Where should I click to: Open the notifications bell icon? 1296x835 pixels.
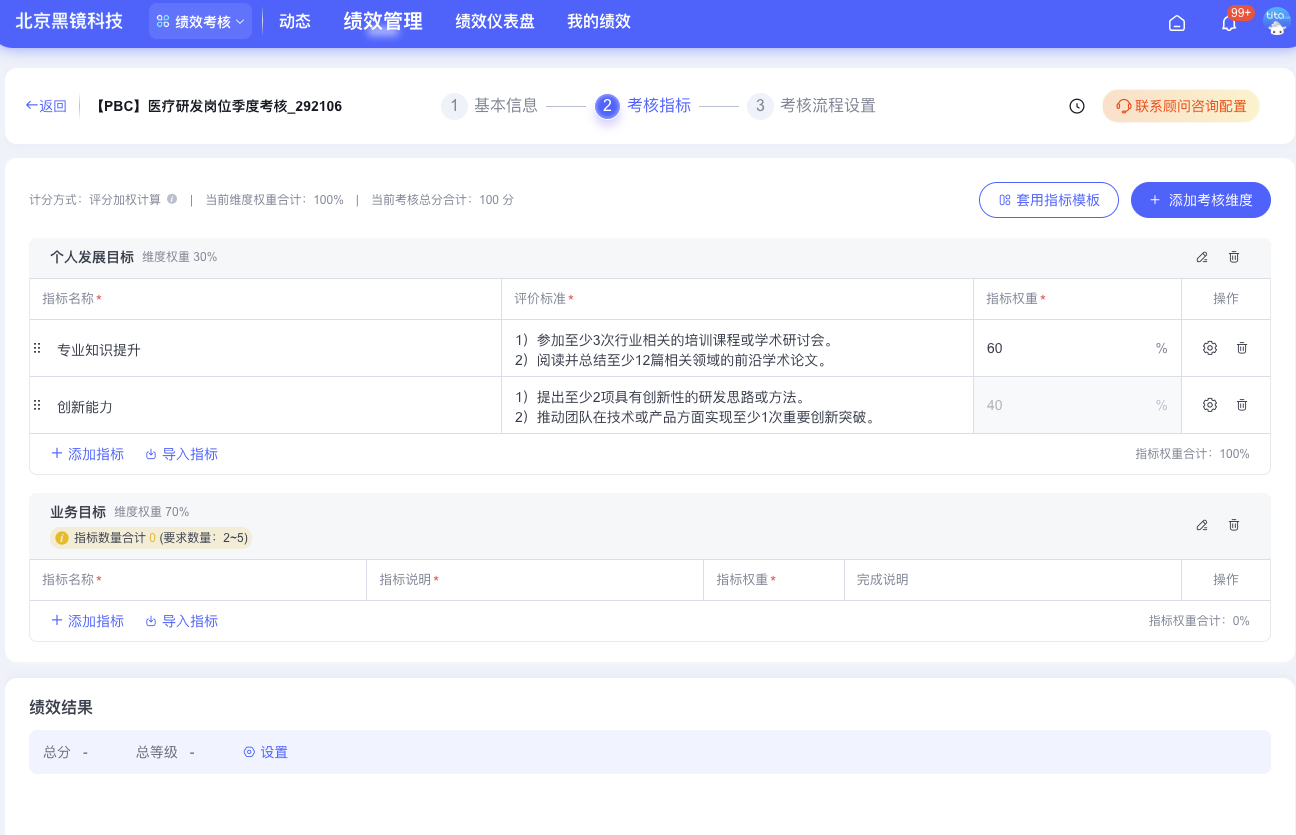click(1229, 23)
